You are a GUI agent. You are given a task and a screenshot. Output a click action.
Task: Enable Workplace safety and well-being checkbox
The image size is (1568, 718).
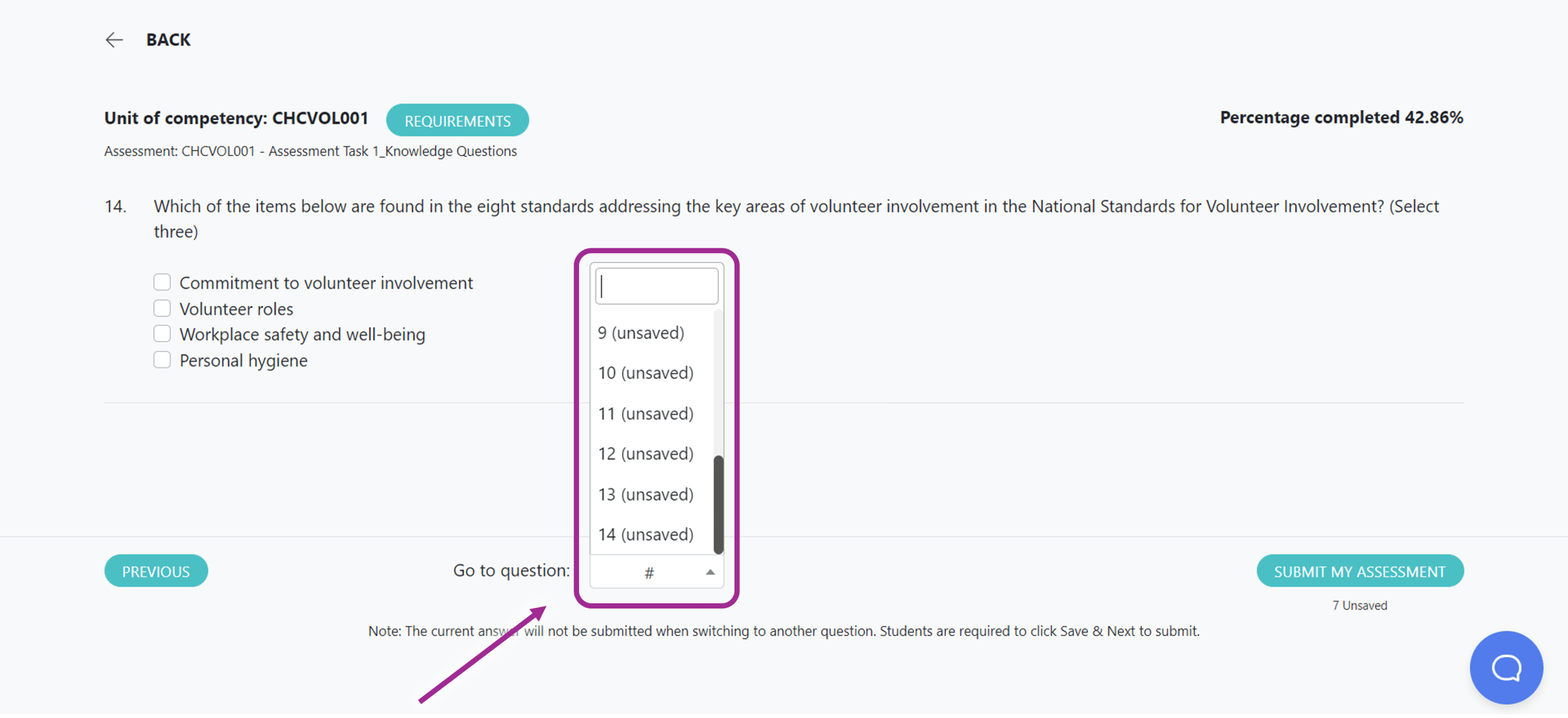pyautogui.click(x=162, y=334)
